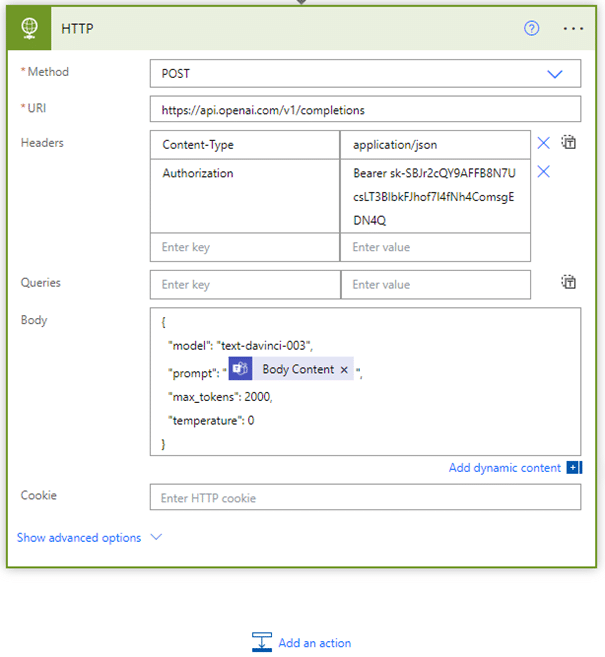Click the application/json header value field
Viewport: 605px width, 657px height.
point(435,145)
